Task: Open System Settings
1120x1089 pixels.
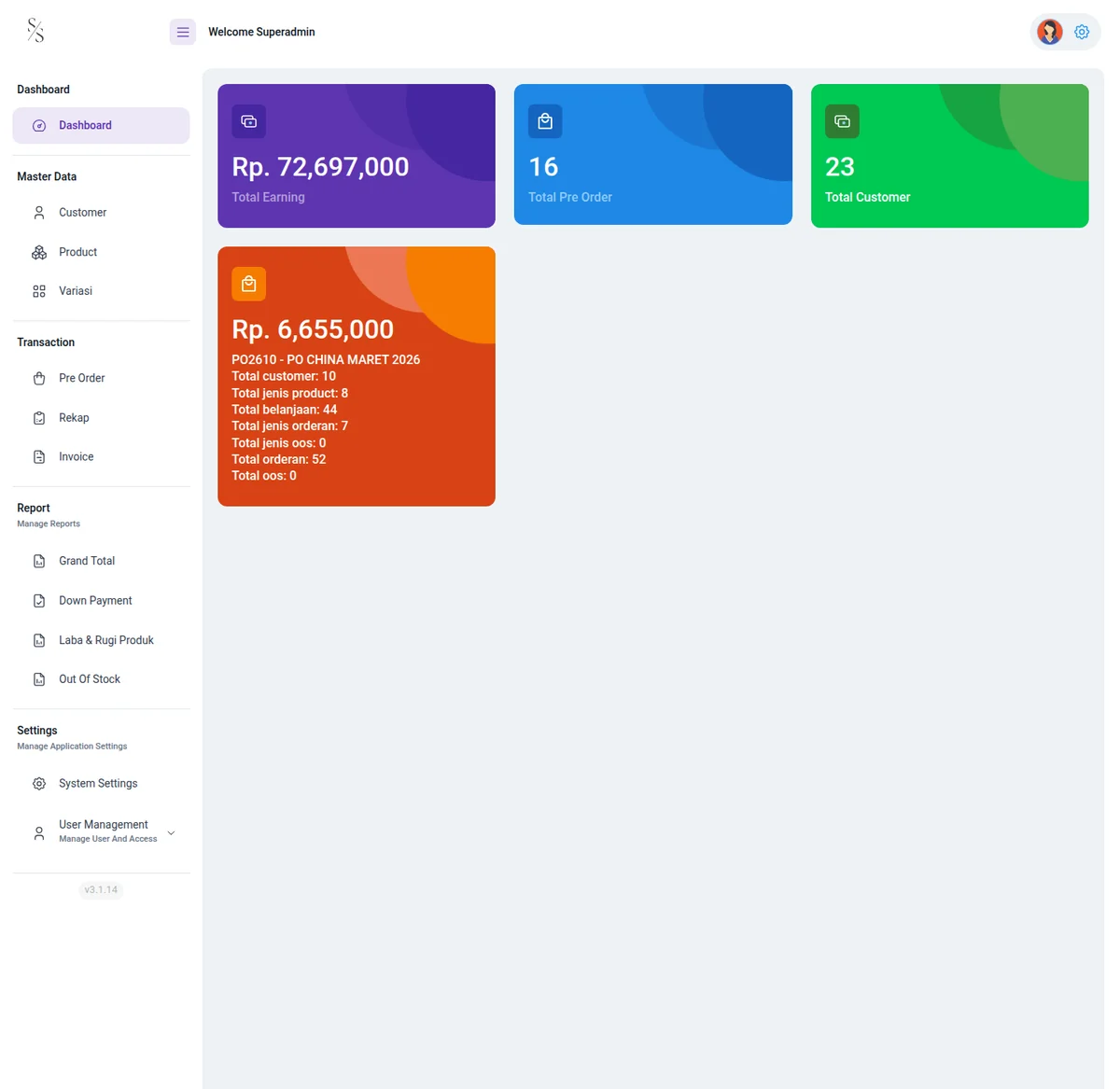Action: click(x=101, y=784)
